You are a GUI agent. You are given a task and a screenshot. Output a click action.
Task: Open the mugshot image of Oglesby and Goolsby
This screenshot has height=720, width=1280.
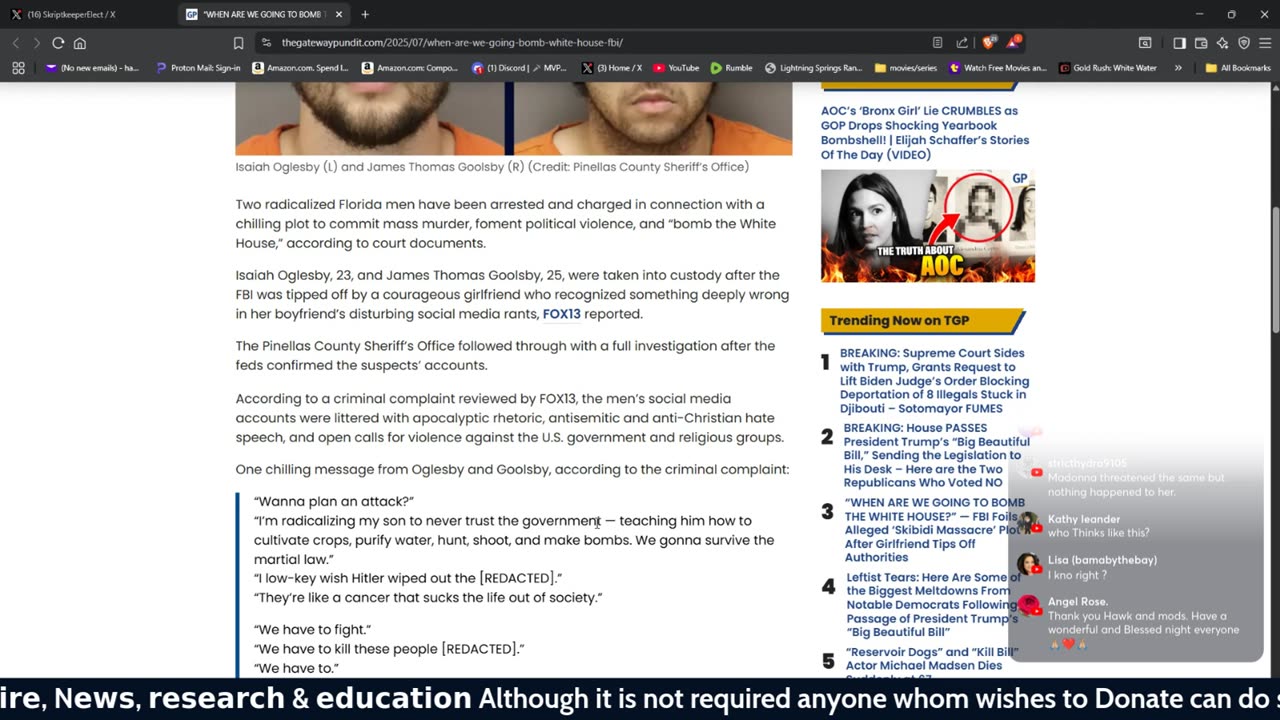coord(514,119)
